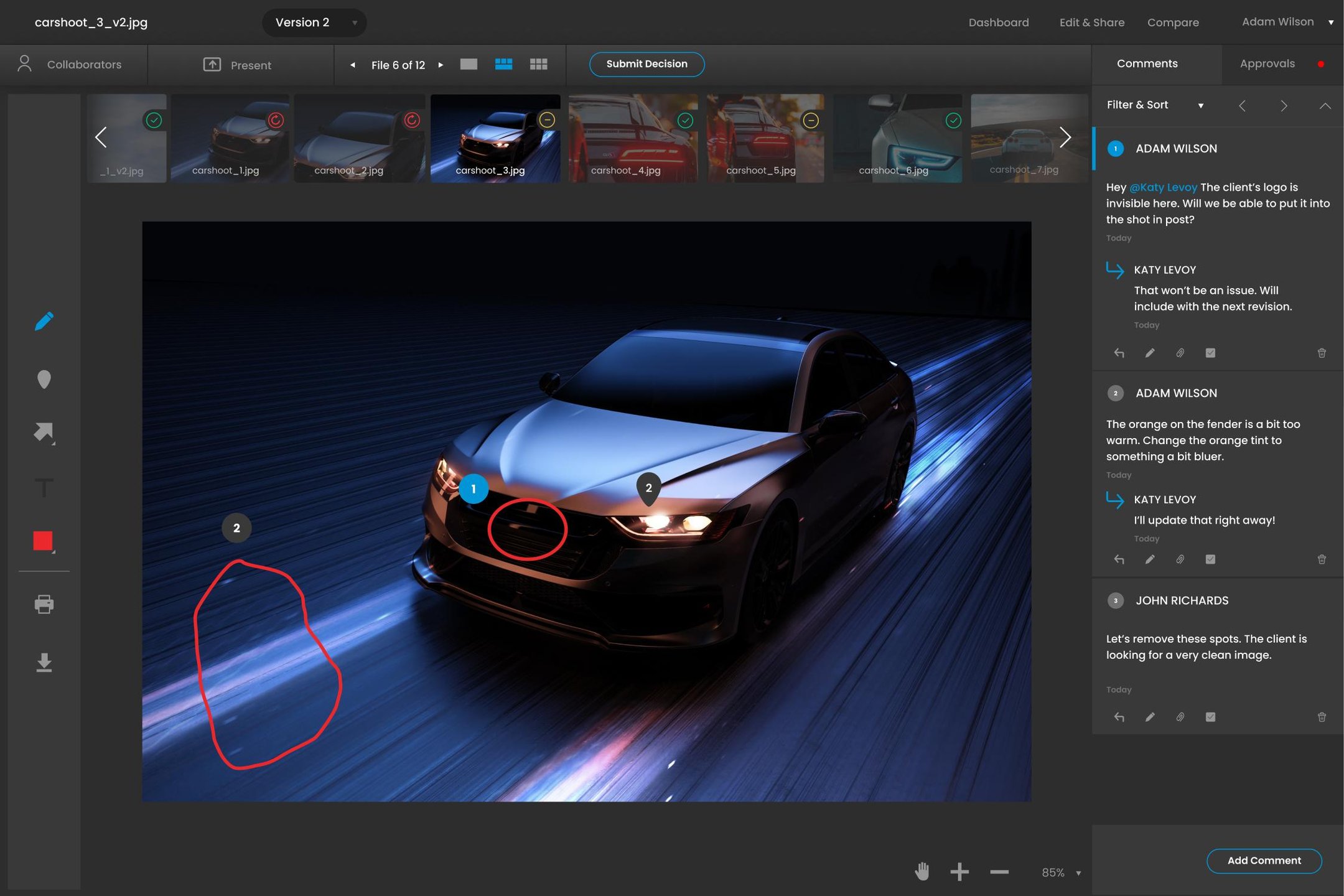Click the Submit Decision button
The height and width of the screenshot is (896, 1344).
pyautogui.click(x=646, y=64)
